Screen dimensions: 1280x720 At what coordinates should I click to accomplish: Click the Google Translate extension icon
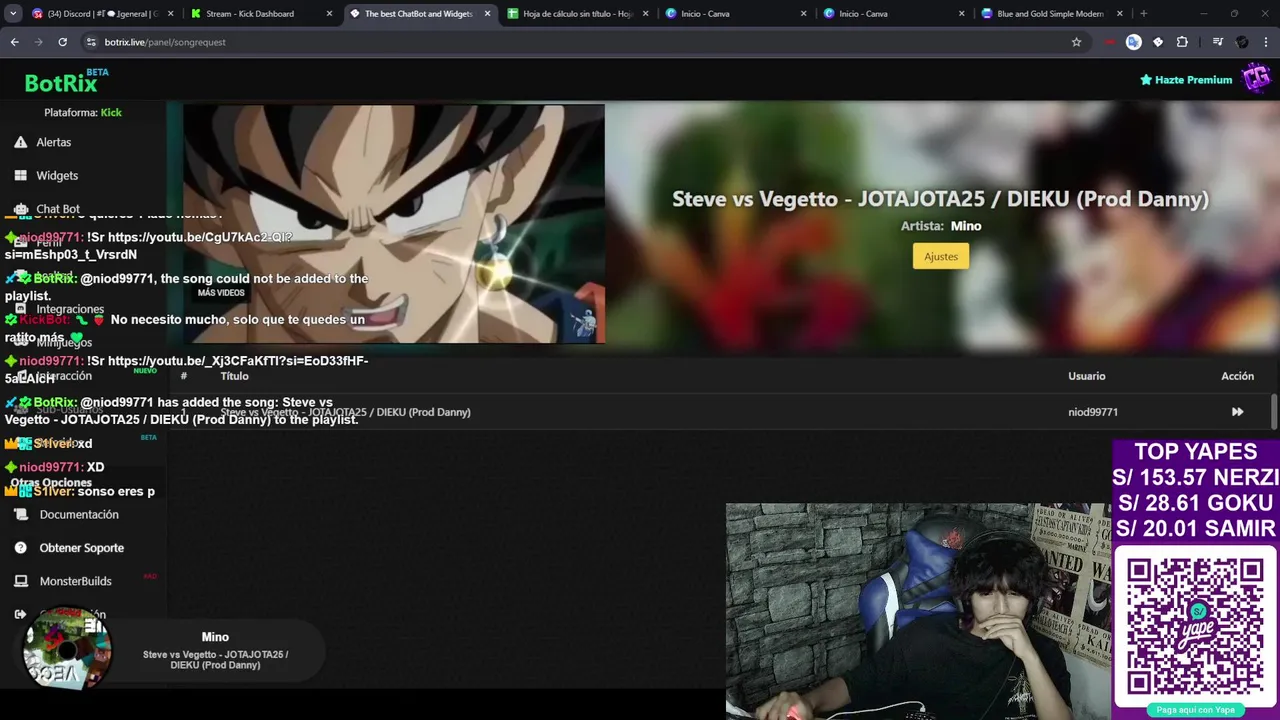coord(1133,42)
